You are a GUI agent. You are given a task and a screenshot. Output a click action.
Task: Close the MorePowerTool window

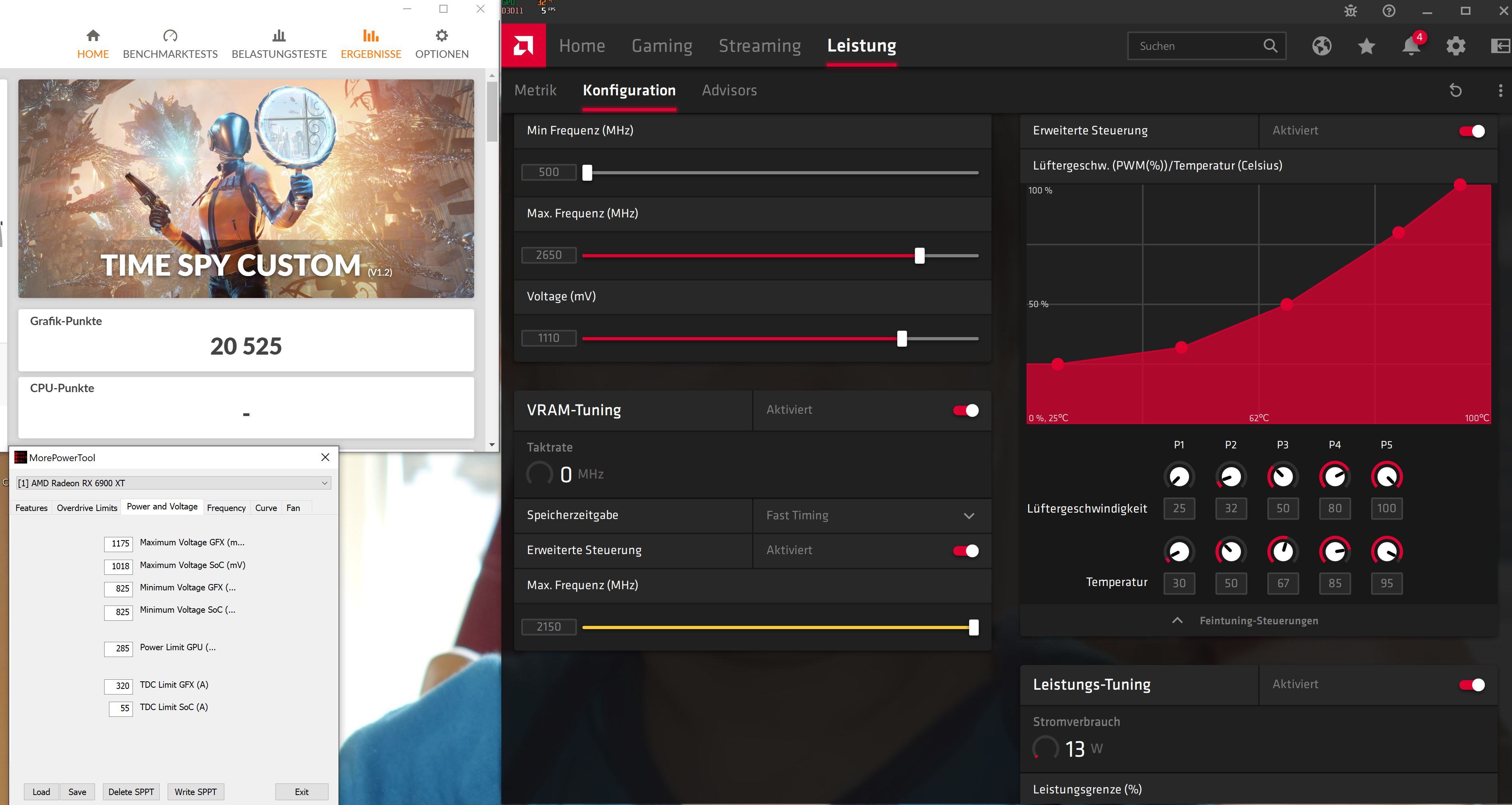pos(325,457)
